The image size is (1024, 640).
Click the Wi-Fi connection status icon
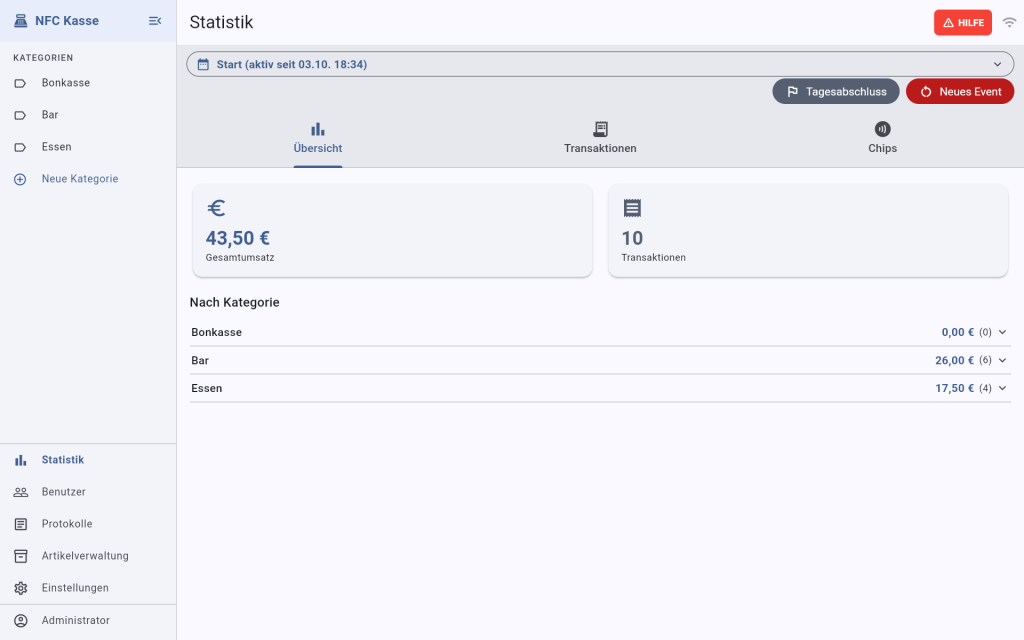(x=1009, y=22)
